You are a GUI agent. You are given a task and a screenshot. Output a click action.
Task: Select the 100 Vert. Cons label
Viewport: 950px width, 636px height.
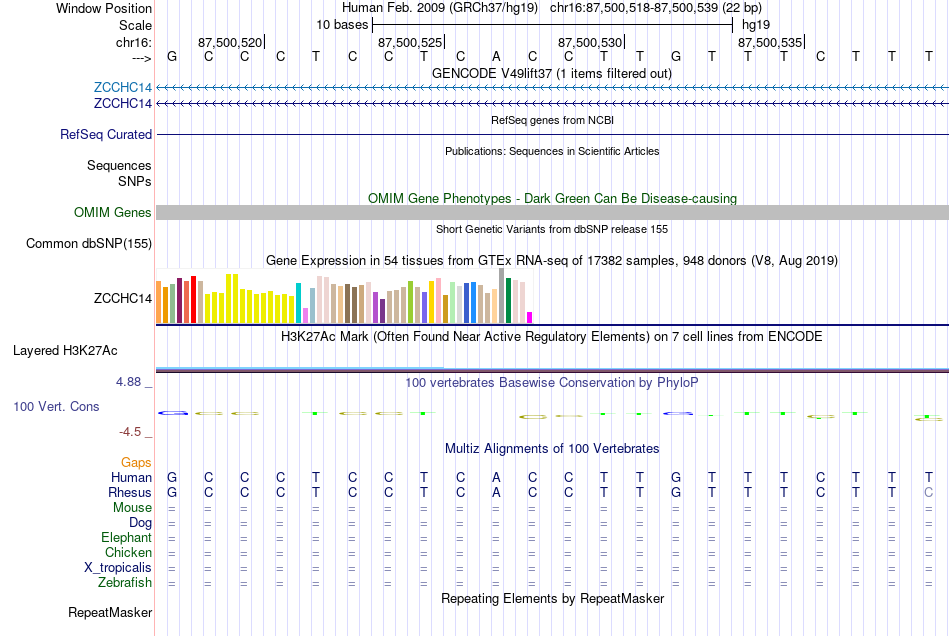pos(56,406)
